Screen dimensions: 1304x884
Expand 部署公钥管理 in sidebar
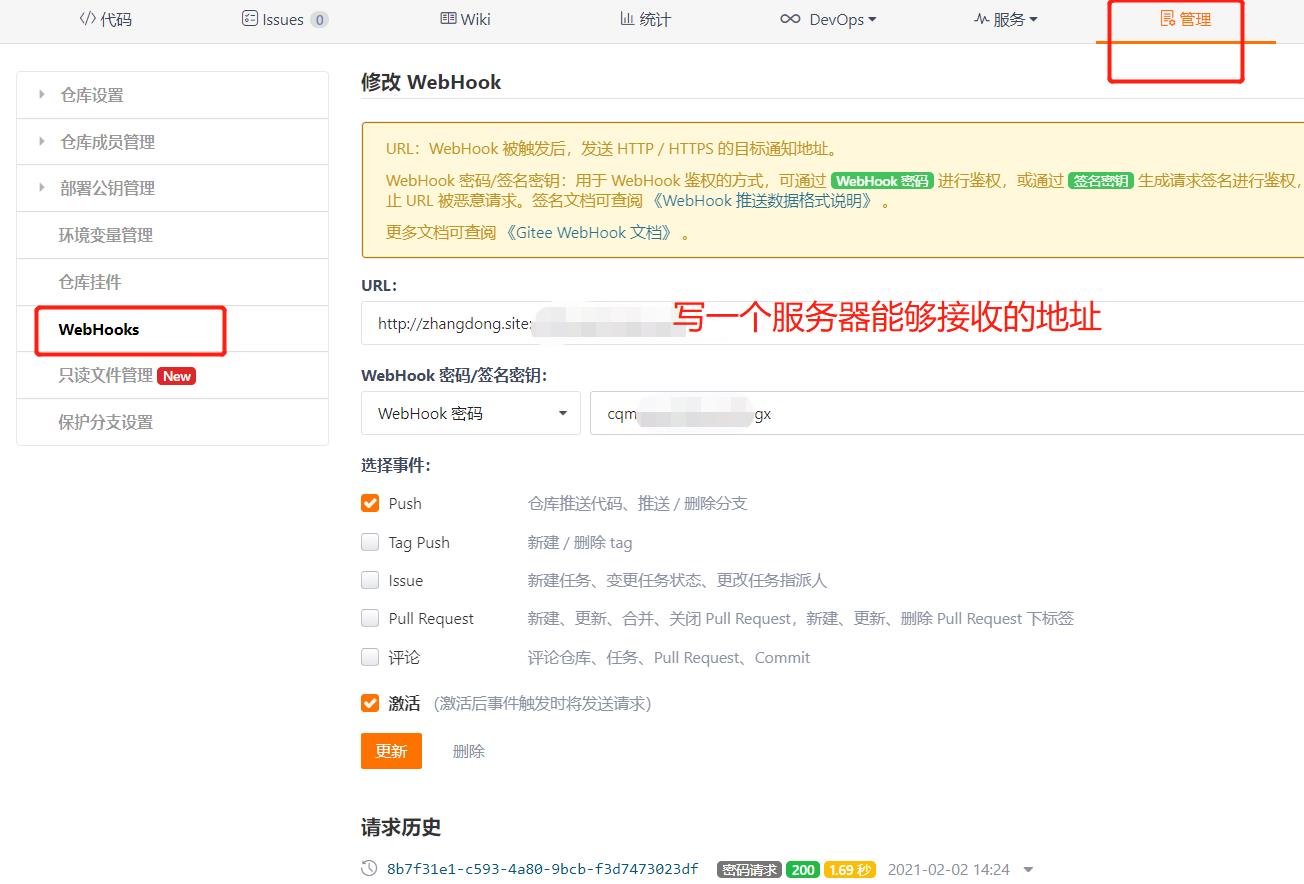click(x=173, y=188)
